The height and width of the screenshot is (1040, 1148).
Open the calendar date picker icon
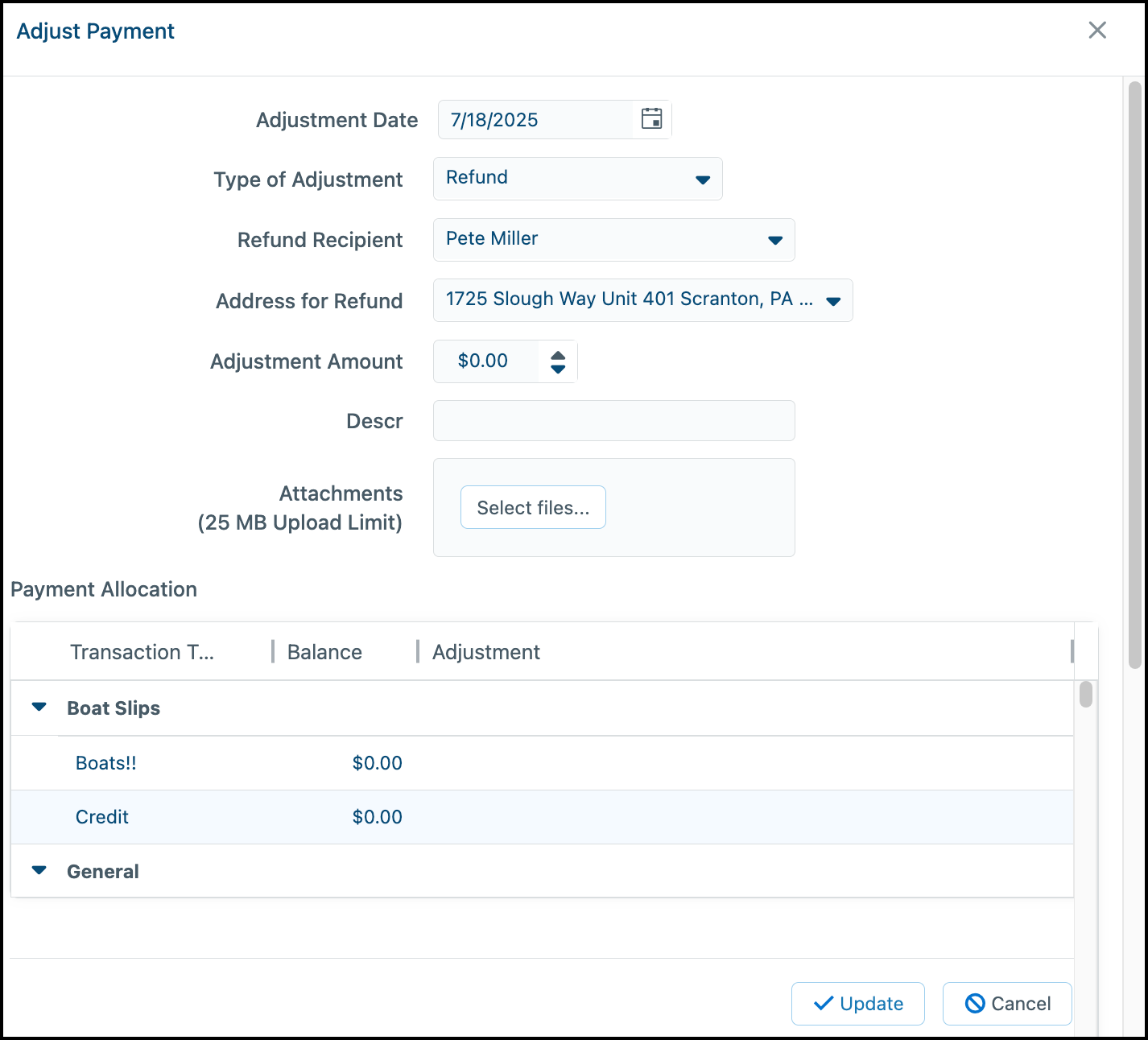point(650,119)
